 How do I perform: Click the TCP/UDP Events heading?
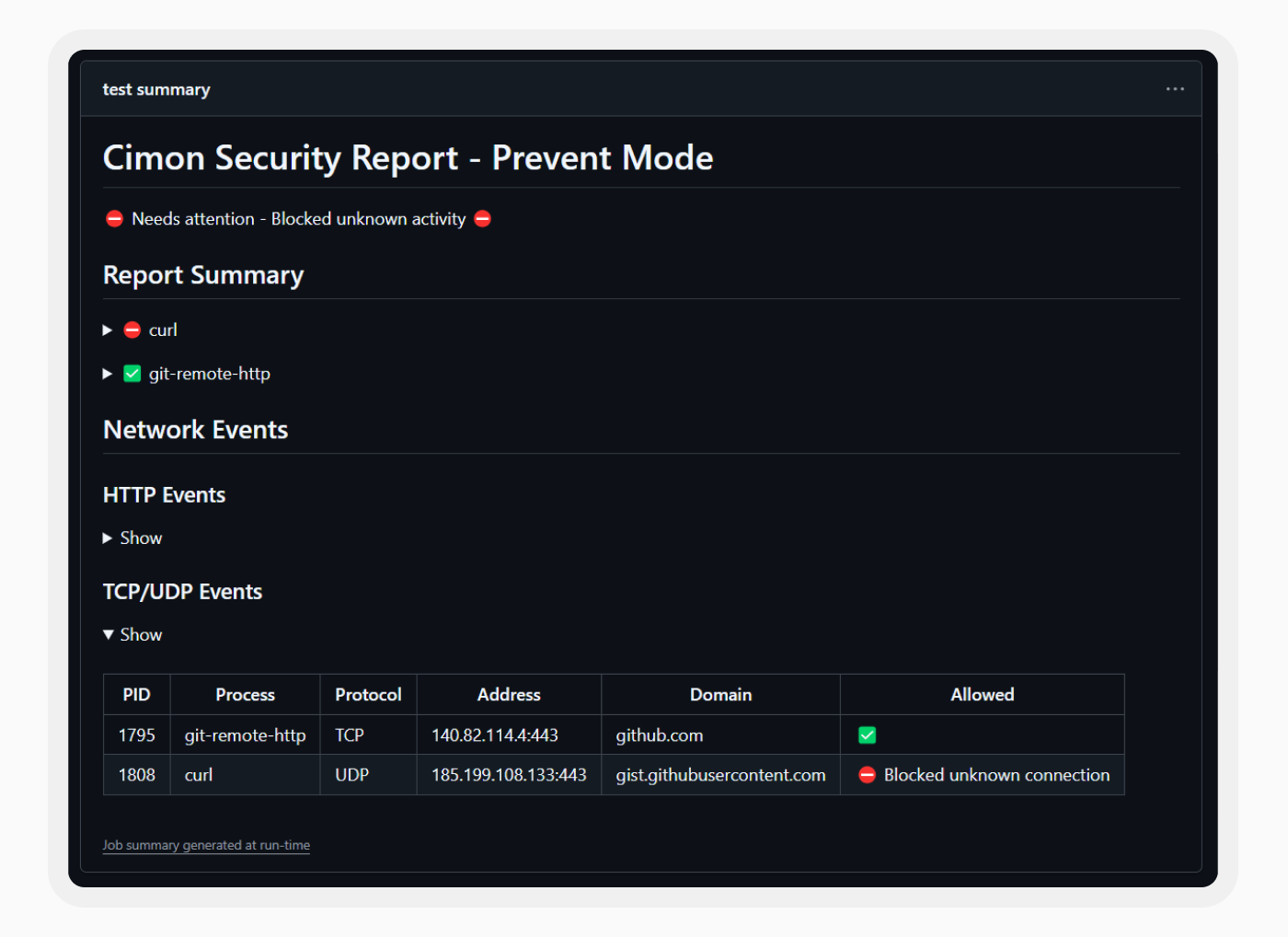(183, 592)
